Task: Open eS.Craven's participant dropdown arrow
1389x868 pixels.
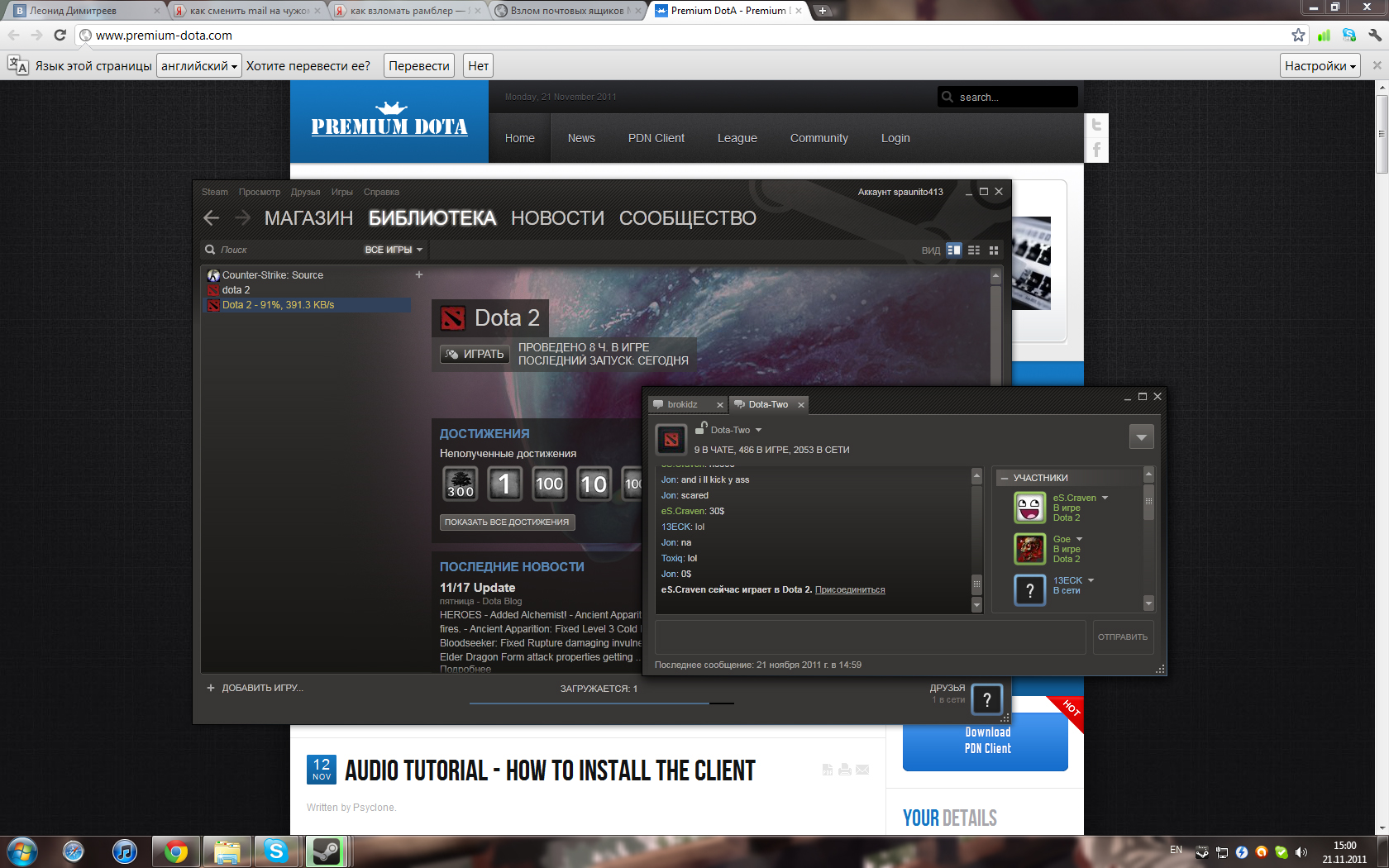Action: [x=1105, y=498]
